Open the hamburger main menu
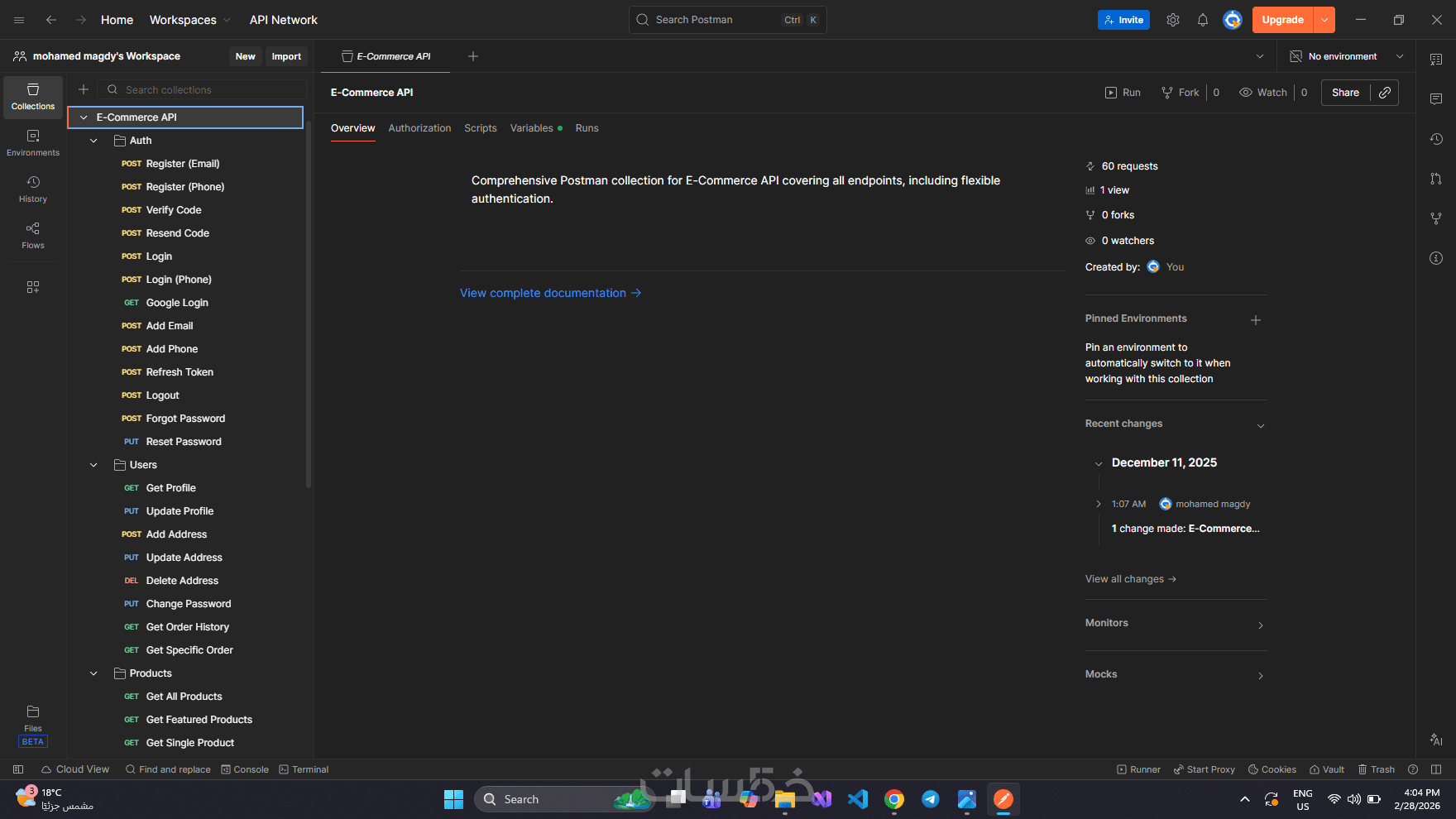The height and width of the screenshot is (819, 1456). 19,20
